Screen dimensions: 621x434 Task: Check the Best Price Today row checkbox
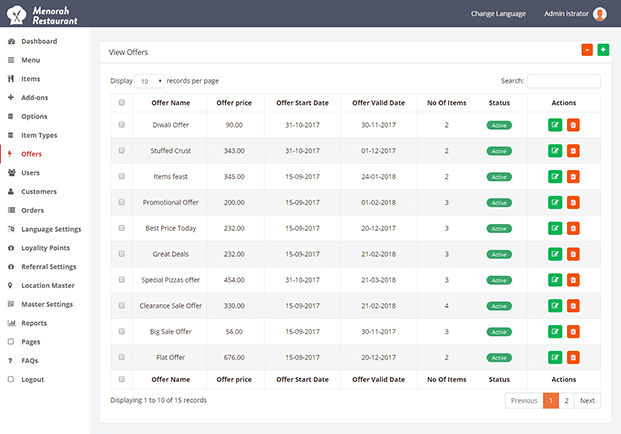[122, 228]
